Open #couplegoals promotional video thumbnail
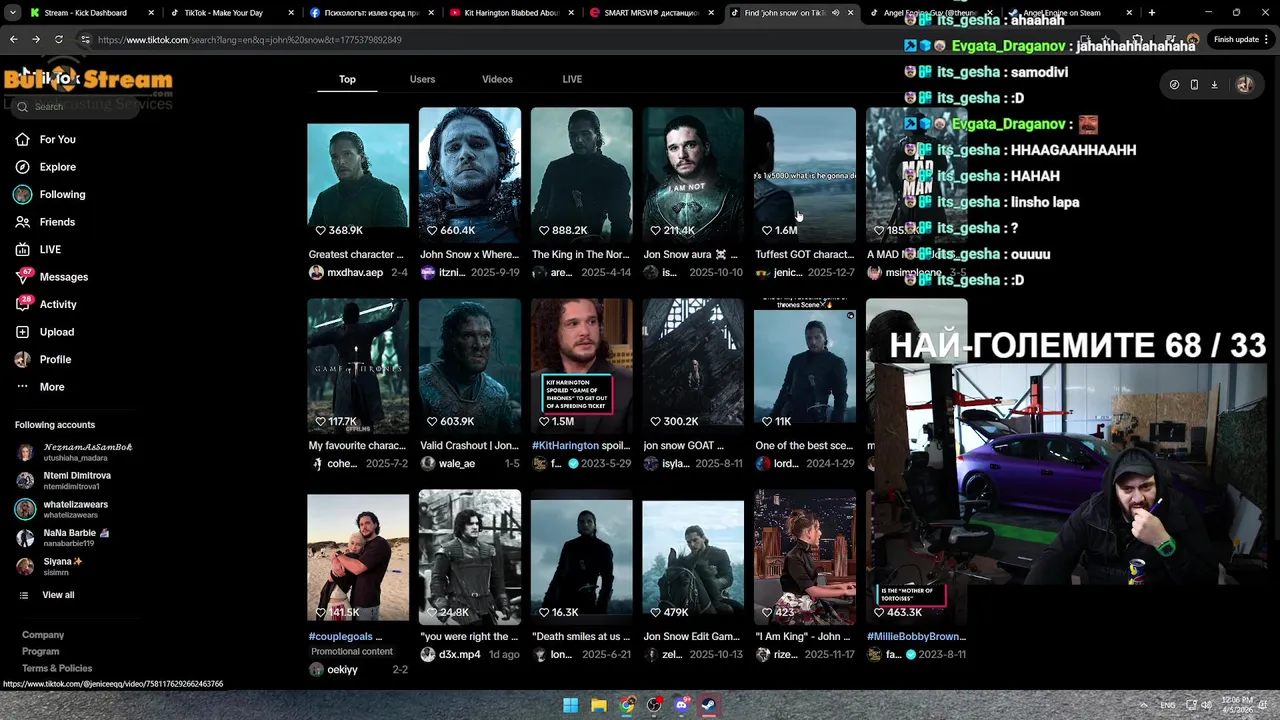The image size is (1280, 720). tap(358, 558)
